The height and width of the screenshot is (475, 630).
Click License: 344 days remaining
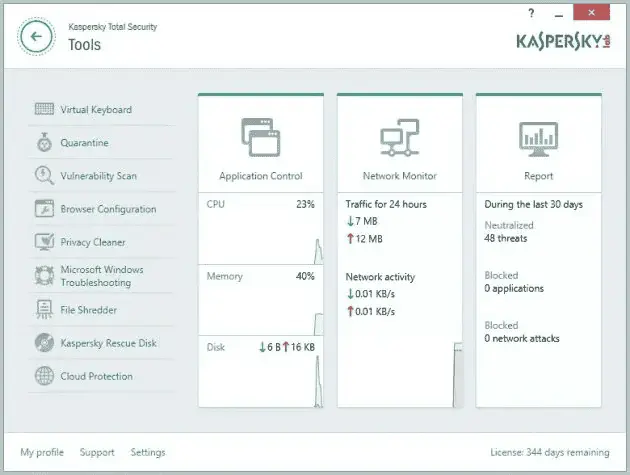[550, 452]
